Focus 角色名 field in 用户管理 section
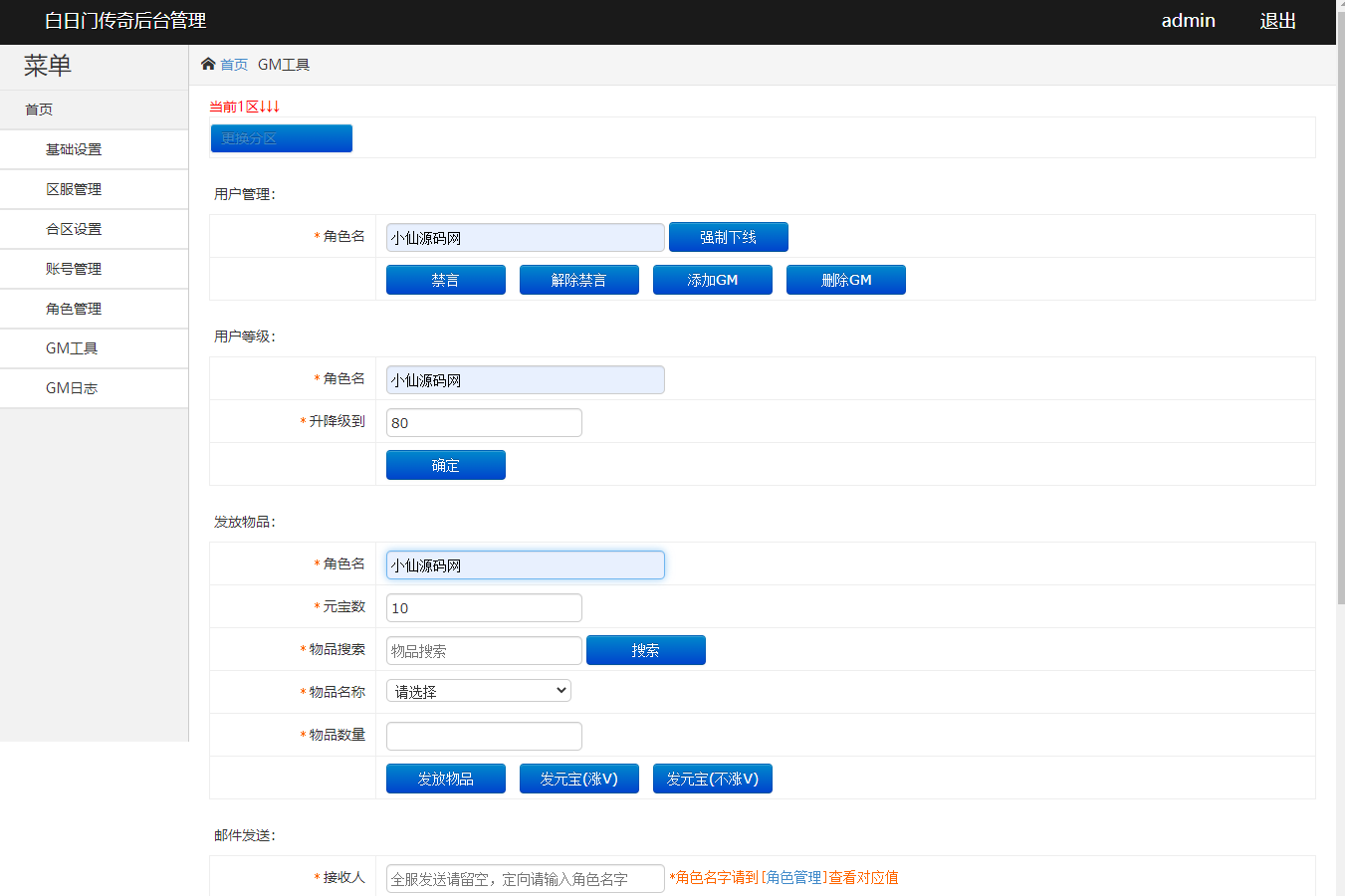This screenshot has height=896, width=1345. click(x=526, y=238)
